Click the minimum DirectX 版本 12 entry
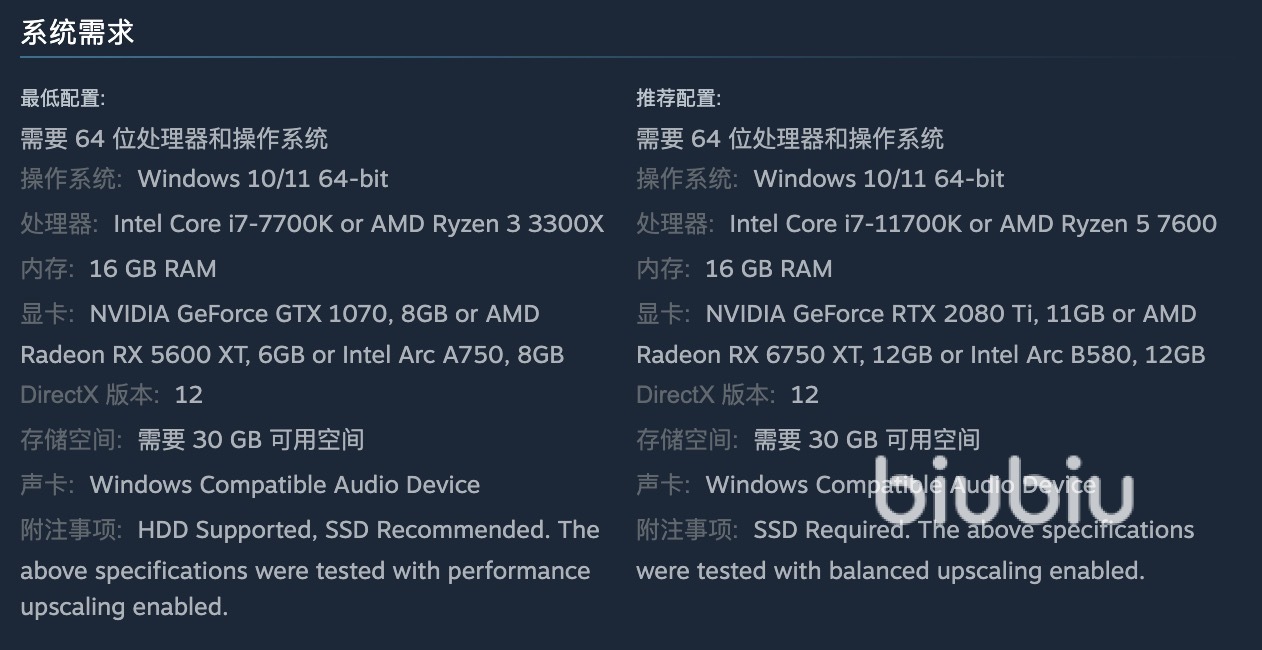The height and width of the screenshot is (650, 1262). [112, 394]
